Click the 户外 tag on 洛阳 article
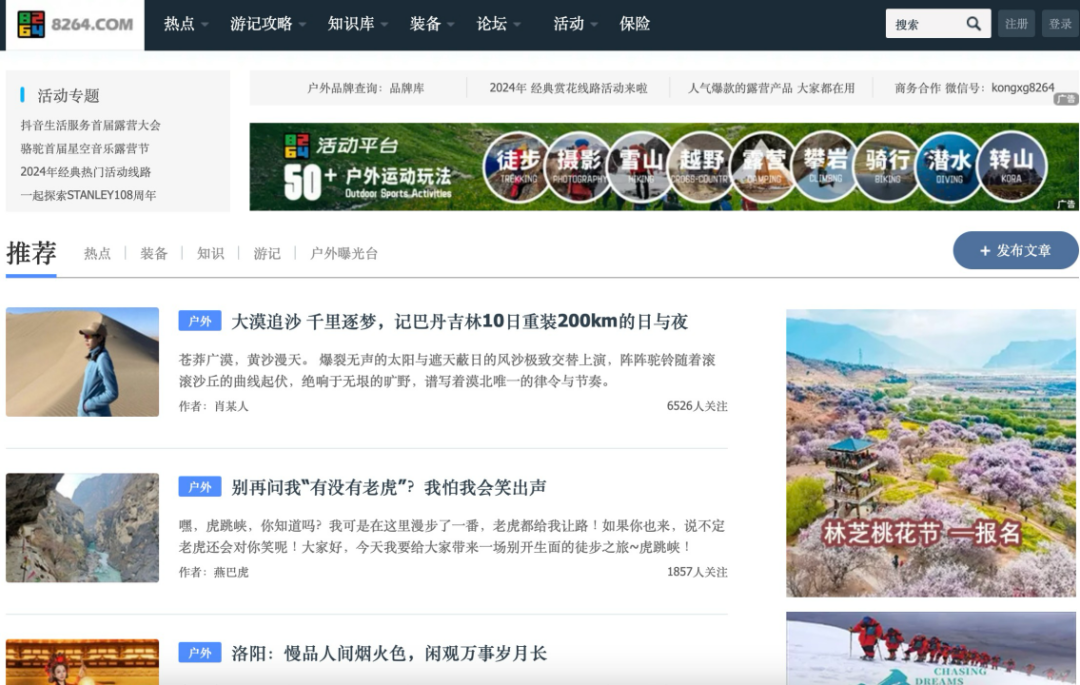Viewport: 1080px width, 685px height. pos(200,652)
